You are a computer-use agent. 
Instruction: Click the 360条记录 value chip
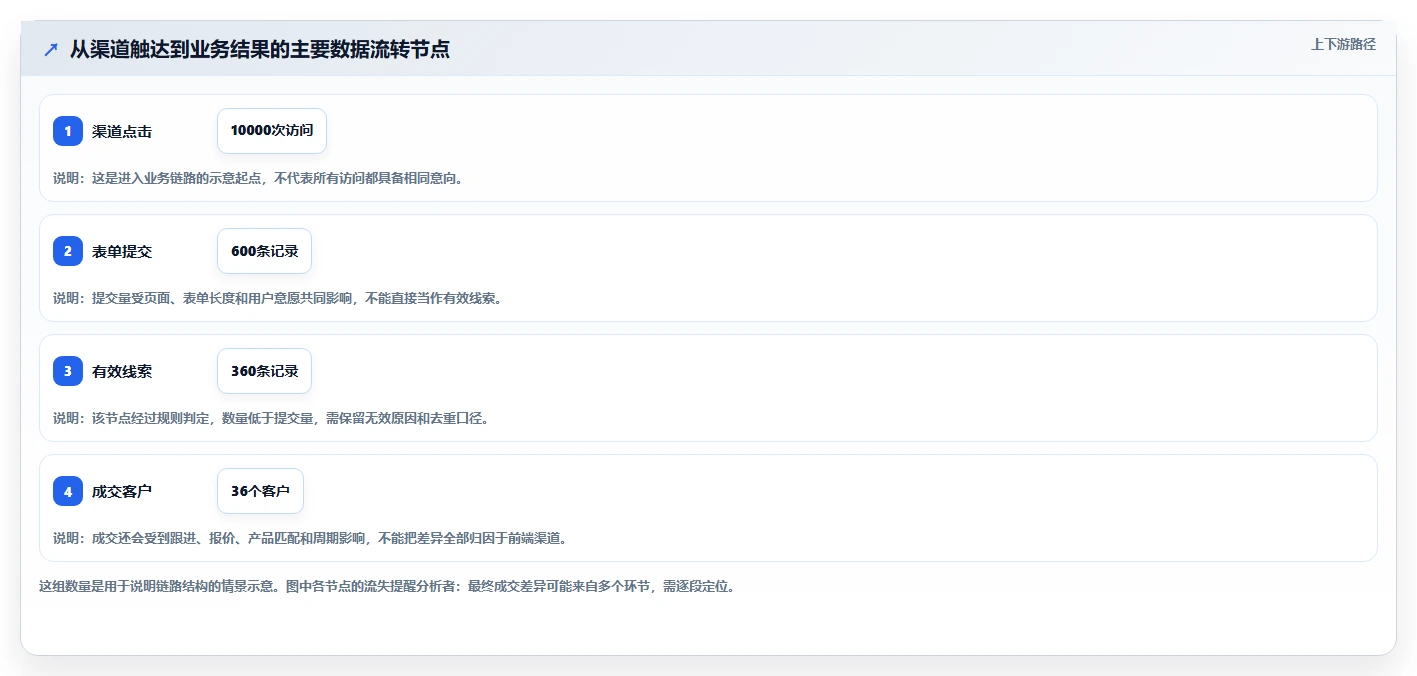click(x=264, y=371)
